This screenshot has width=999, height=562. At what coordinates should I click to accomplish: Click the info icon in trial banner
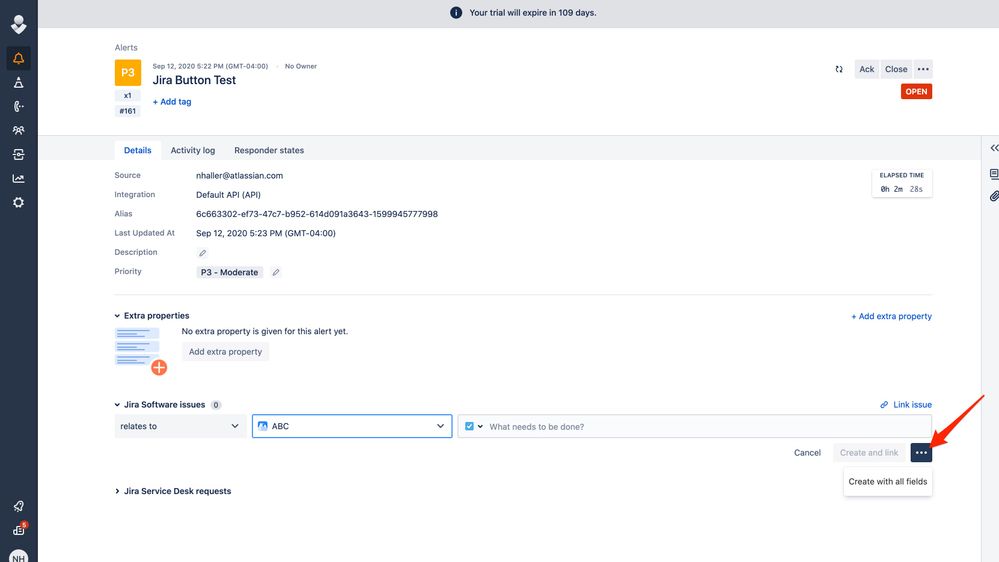pos(456,13)
